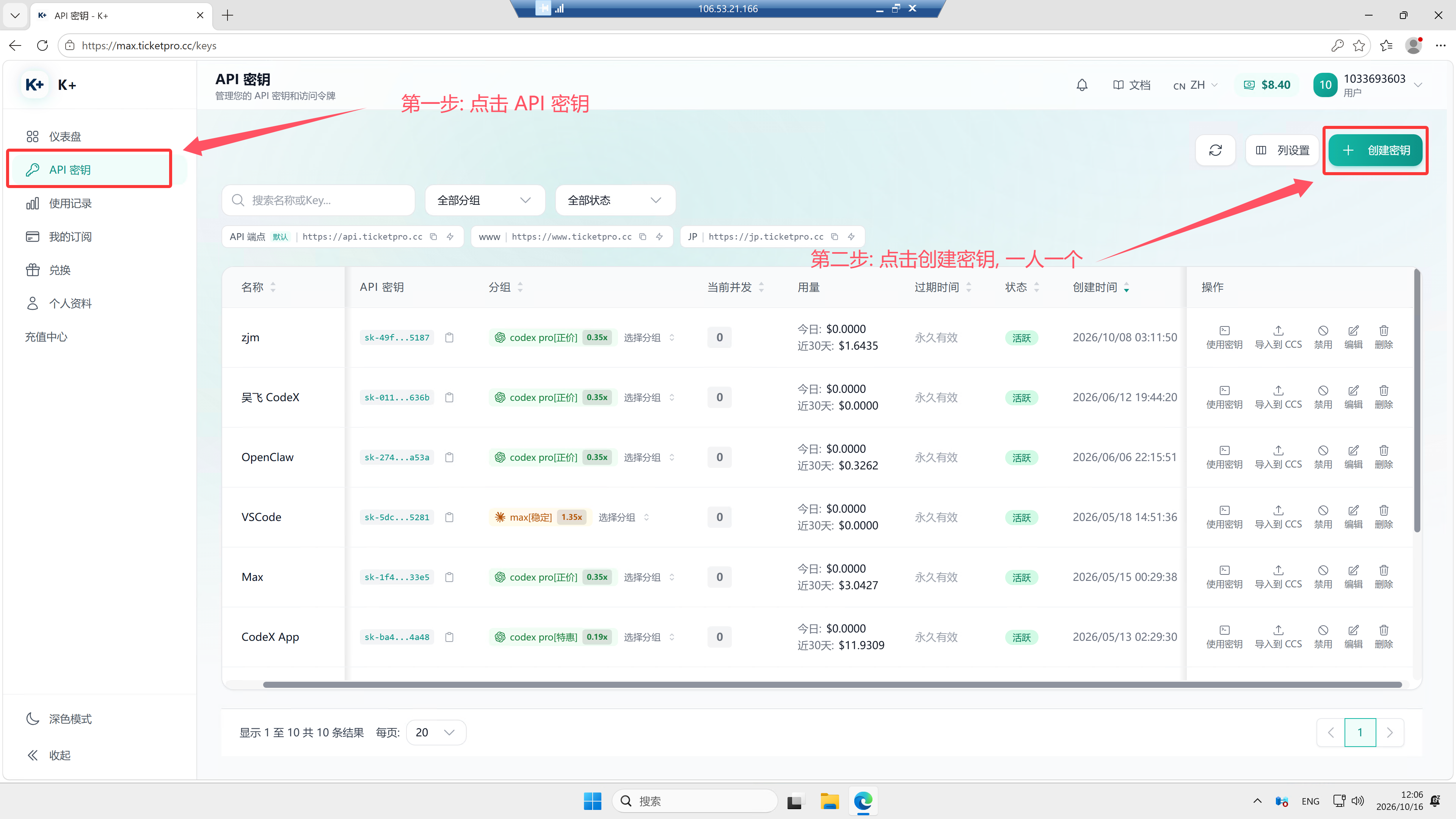Sort by 名称 column
This screenshot has width=1456, height=819.
[258, 287]
